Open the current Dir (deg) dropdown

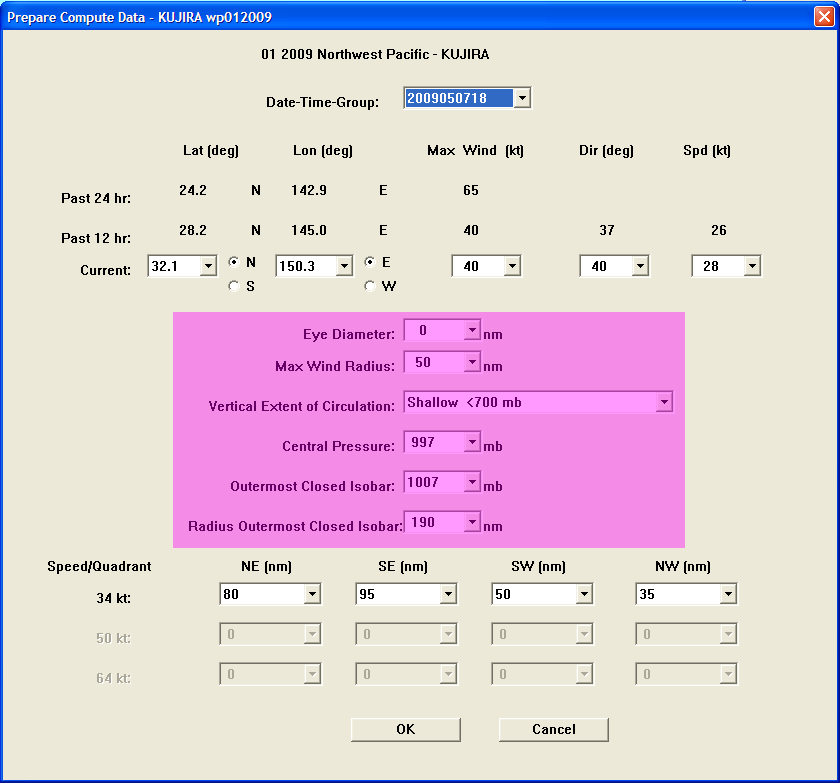pyautogui.click(x=640, y=265)
